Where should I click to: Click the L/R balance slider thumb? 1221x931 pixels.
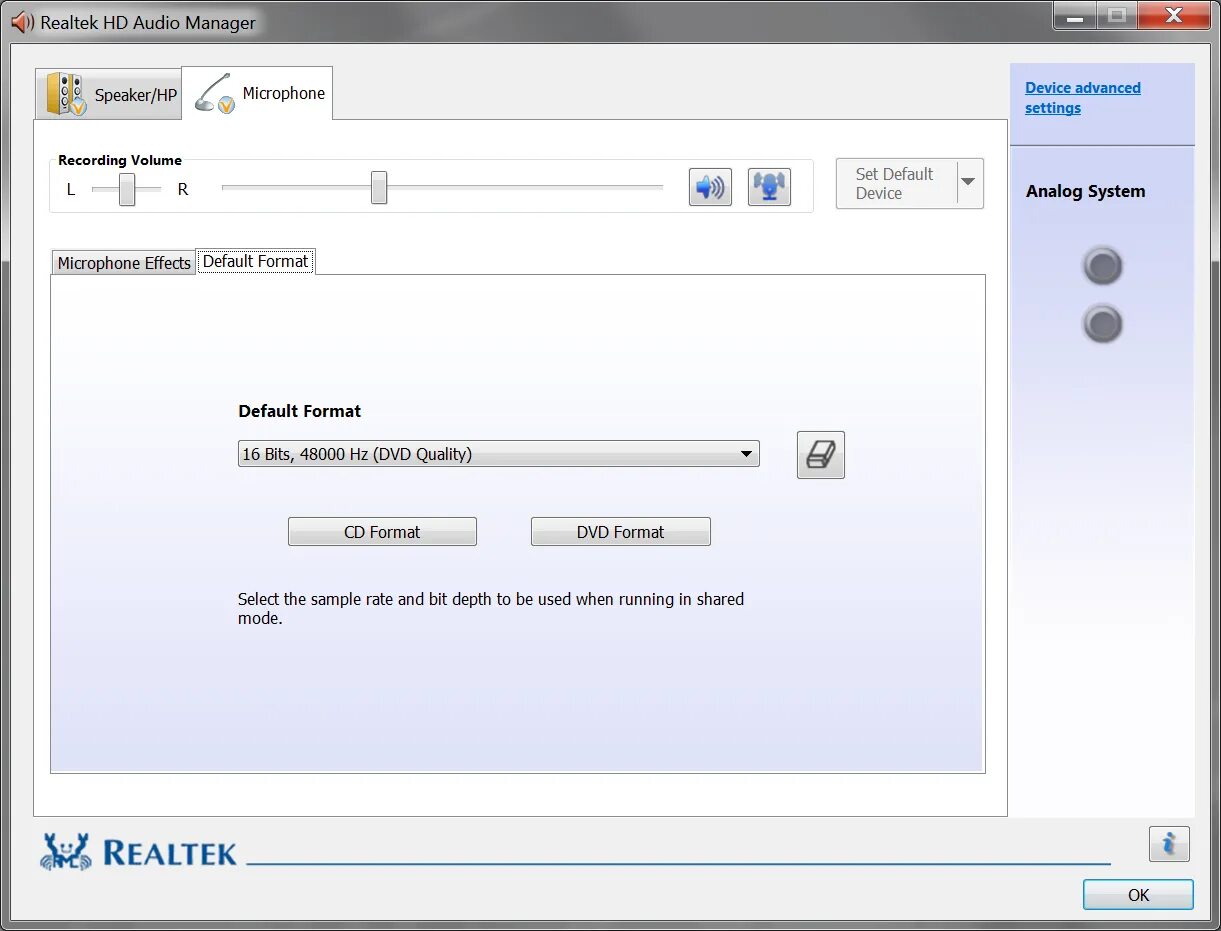pos(127,189)
